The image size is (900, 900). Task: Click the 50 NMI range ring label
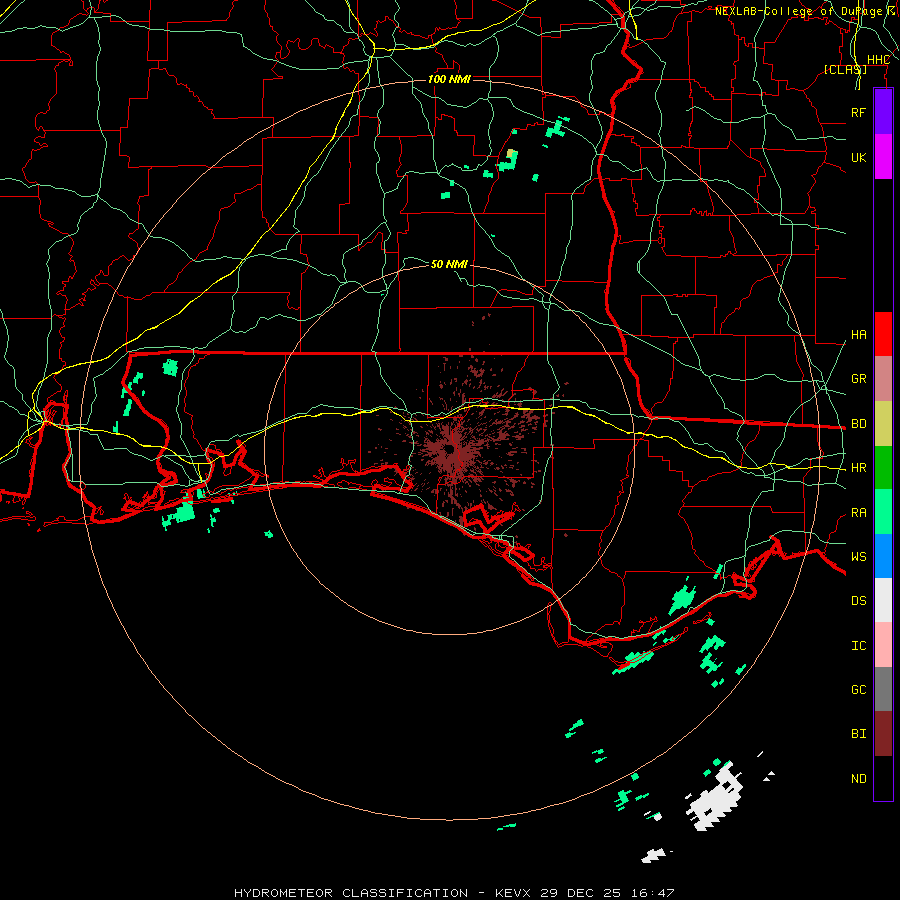(449, 264)
